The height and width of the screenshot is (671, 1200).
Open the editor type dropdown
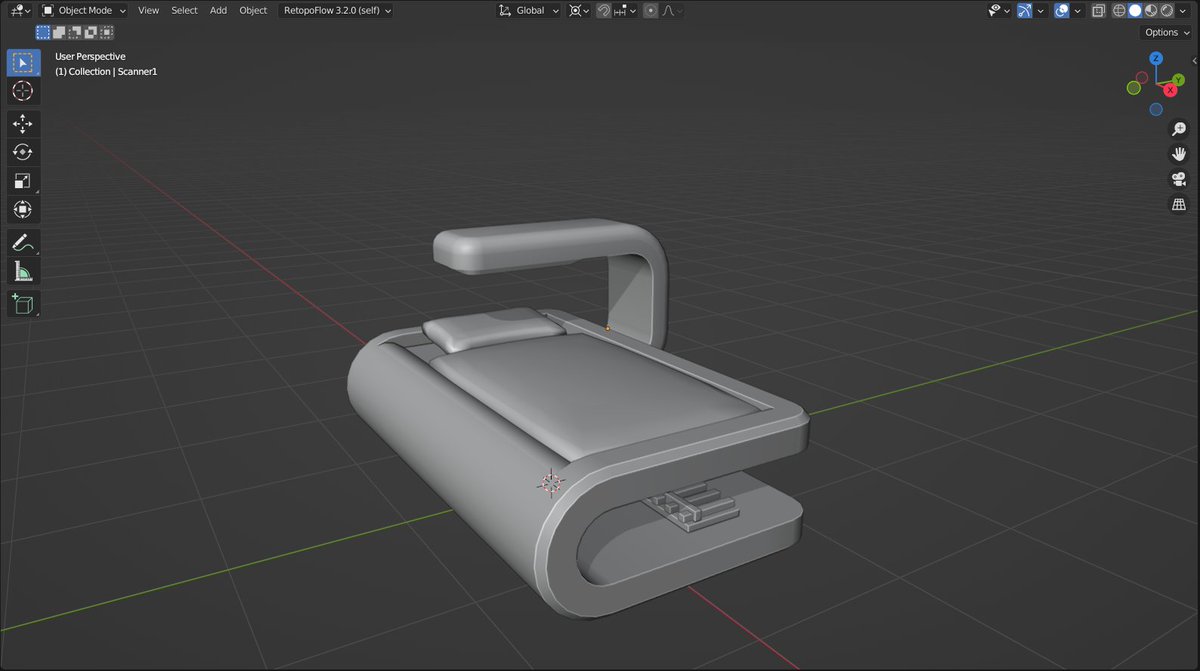click(21, 10)
